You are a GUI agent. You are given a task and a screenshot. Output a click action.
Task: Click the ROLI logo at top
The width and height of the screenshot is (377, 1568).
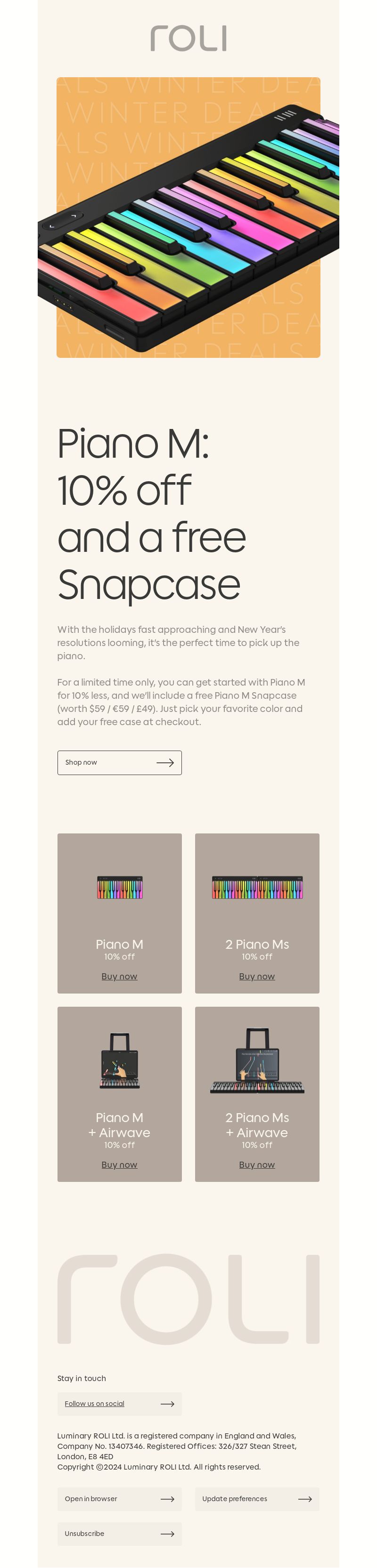(x=188, y=38)
